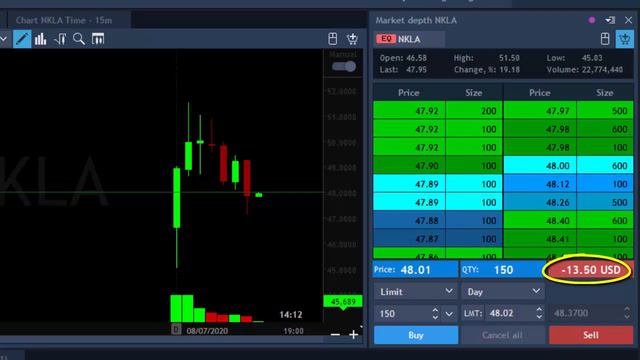Select the bid price 47.87 row
The width and height of the screenshot is (640, 360).
438,239
